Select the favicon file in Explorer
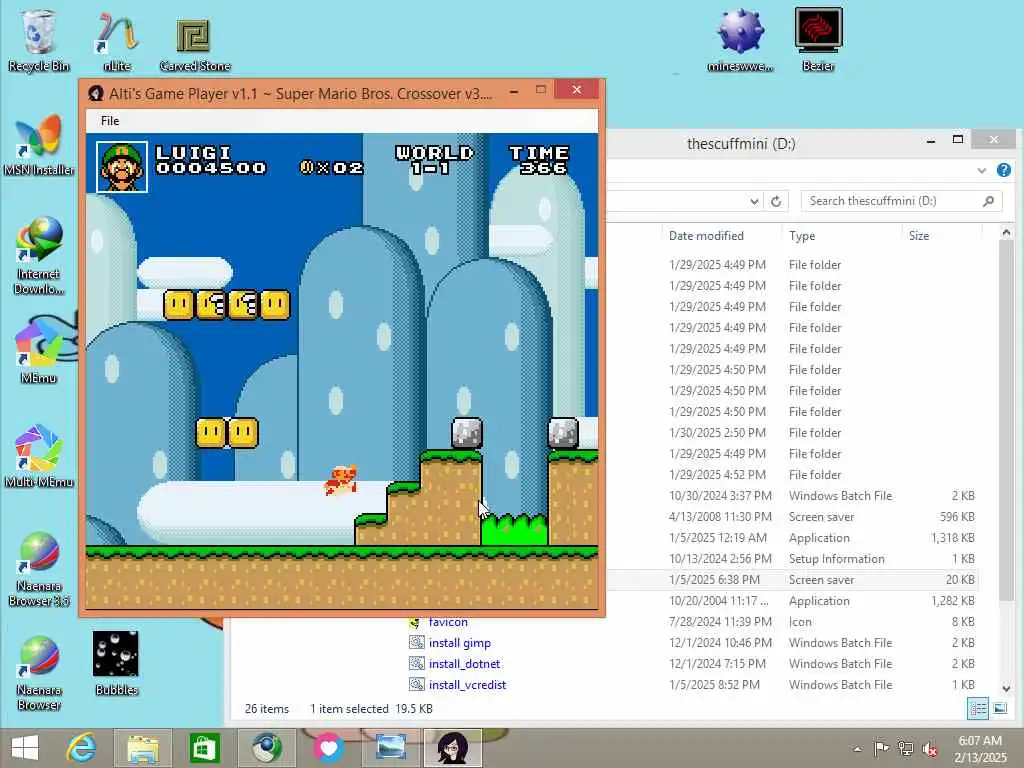The image size is (1024, 768). 448,622
